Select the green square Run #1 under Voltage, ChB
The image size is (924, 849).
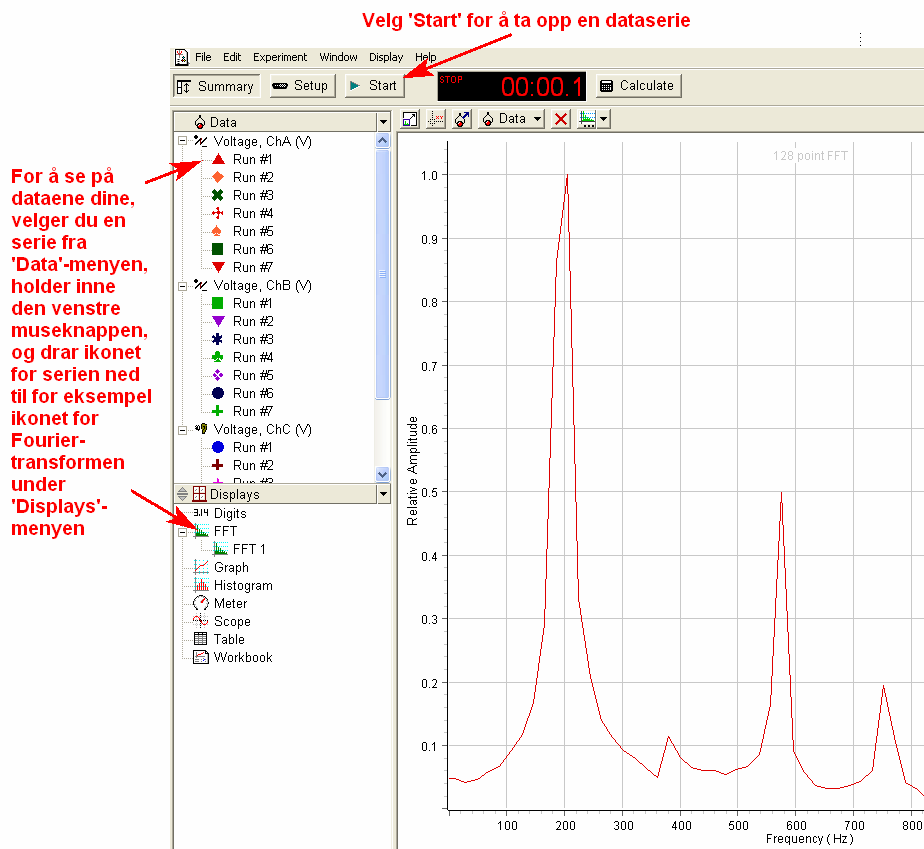(x=243, y=303)
